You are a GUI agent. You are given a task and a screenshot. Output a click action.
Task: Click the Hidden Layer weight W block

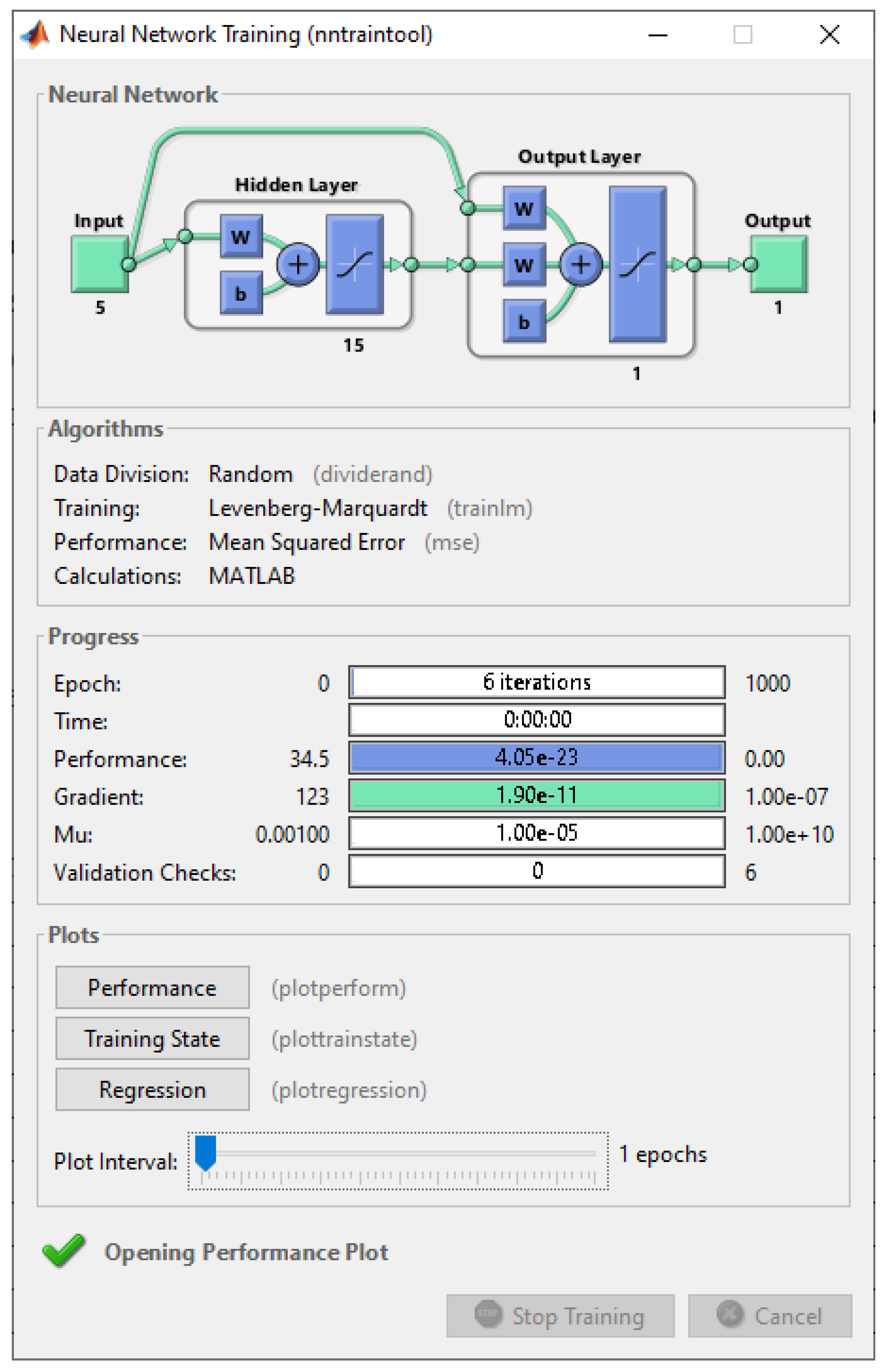point(241,236)
